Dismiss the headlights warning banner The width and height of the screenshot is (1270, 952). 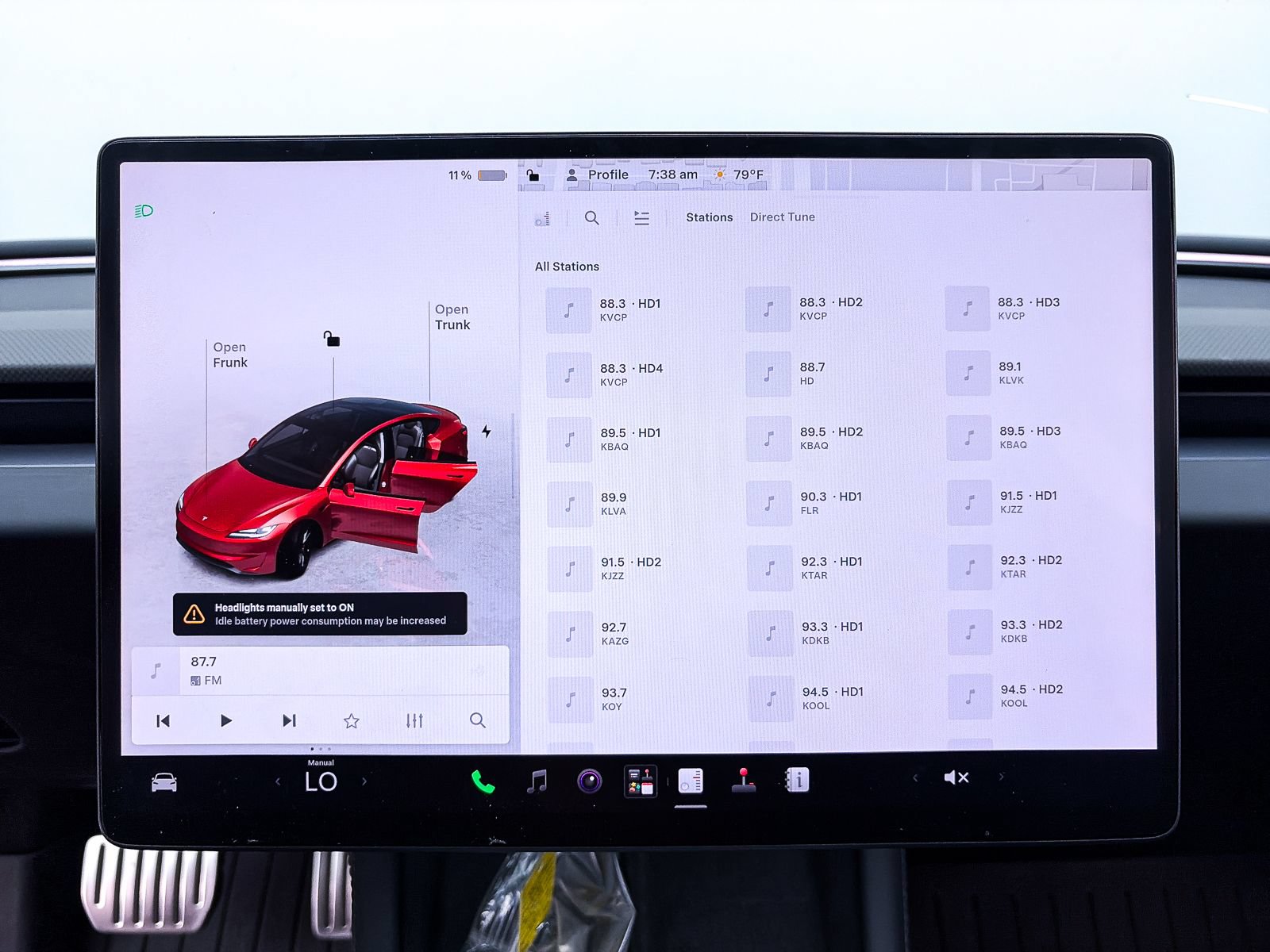point(320,614)
